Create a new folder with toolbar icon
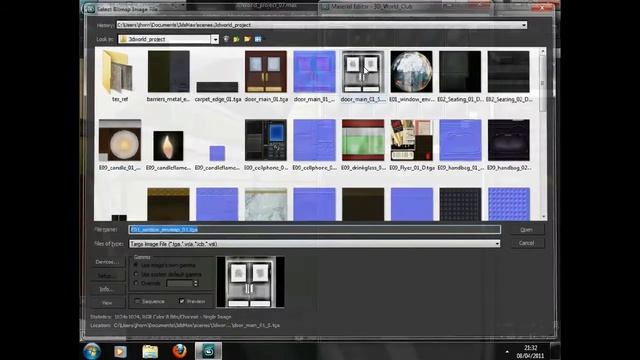This screenshot has width=640, height=360. coord(247,39)
